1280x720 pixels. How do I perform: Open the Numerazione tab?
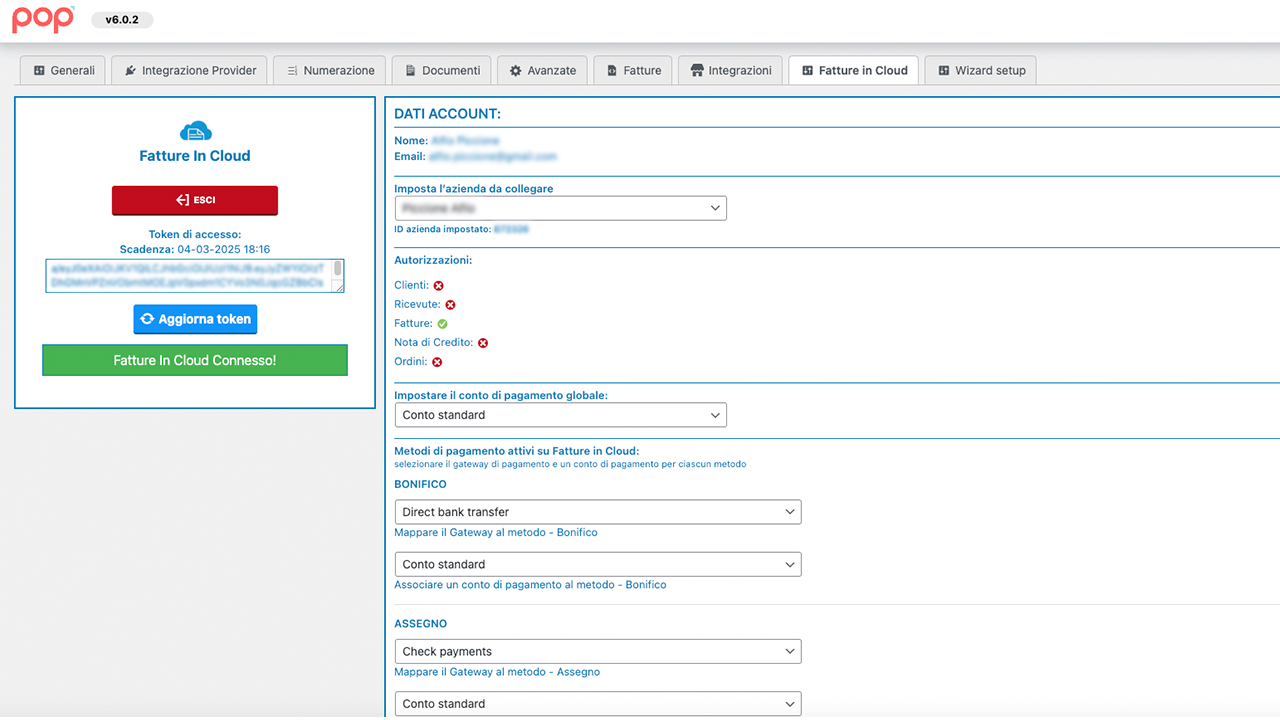330,70
